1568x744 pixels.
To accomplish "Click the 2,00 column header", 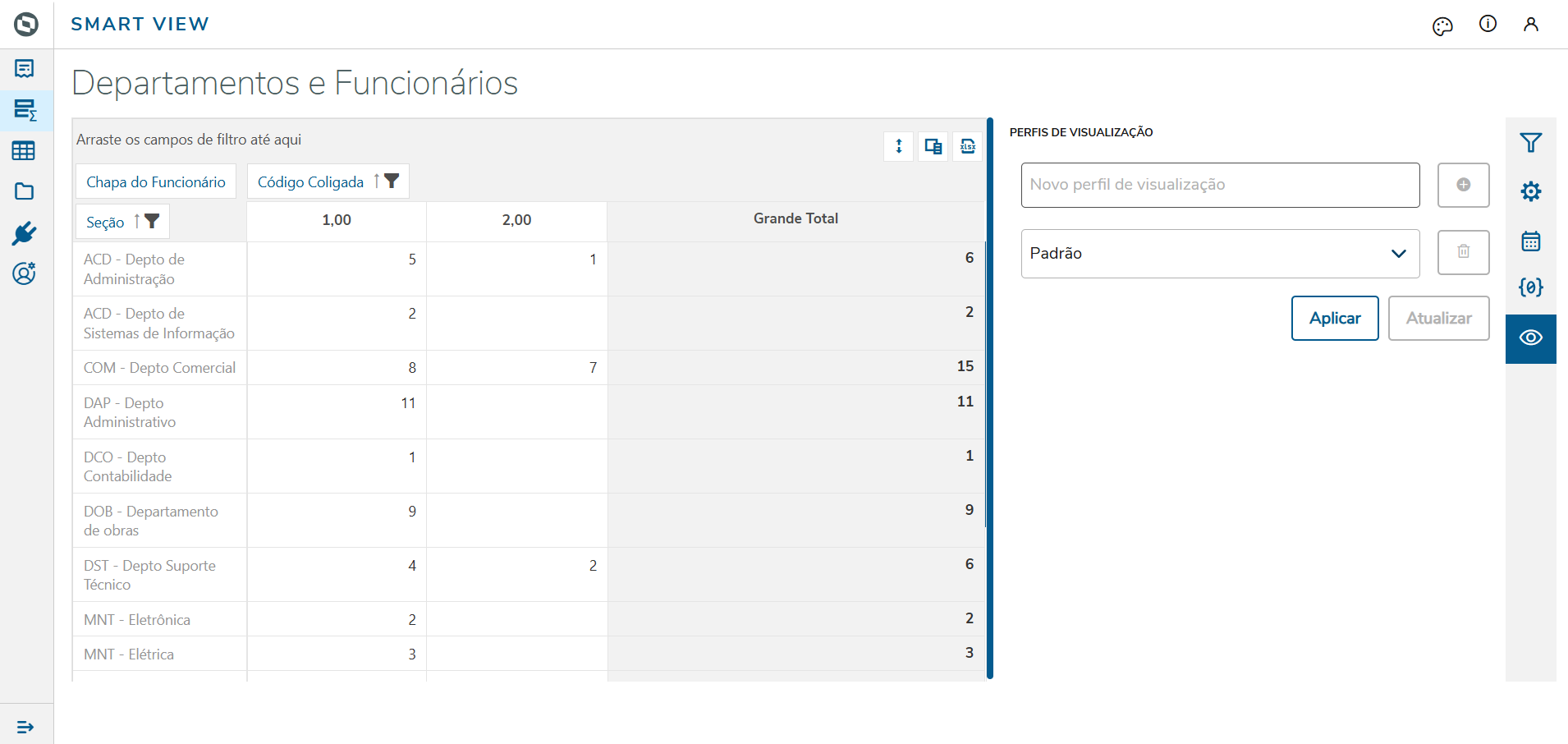I will point(517,221).
